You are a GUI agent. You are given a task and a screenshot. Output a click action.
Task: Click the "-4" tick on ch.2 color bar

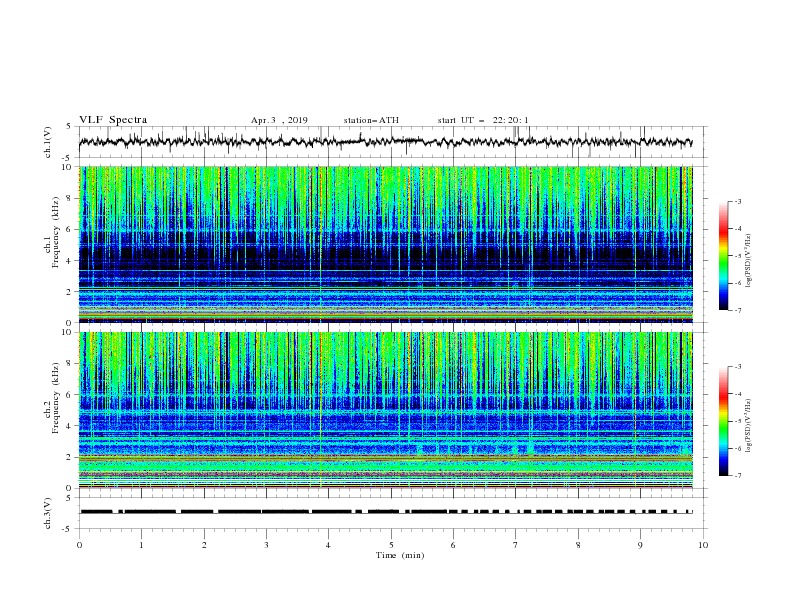[737, 394]
